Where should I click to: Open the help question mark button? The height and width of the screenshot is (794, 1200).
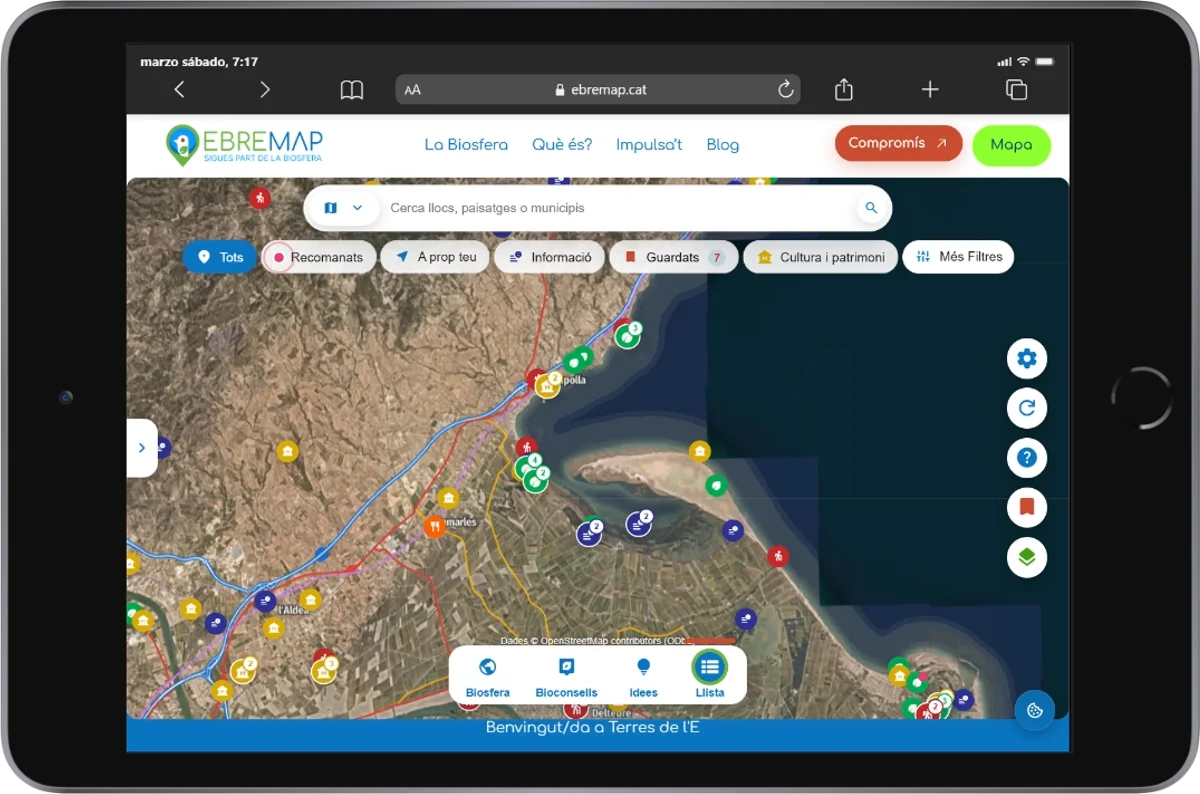point(1026,458)
